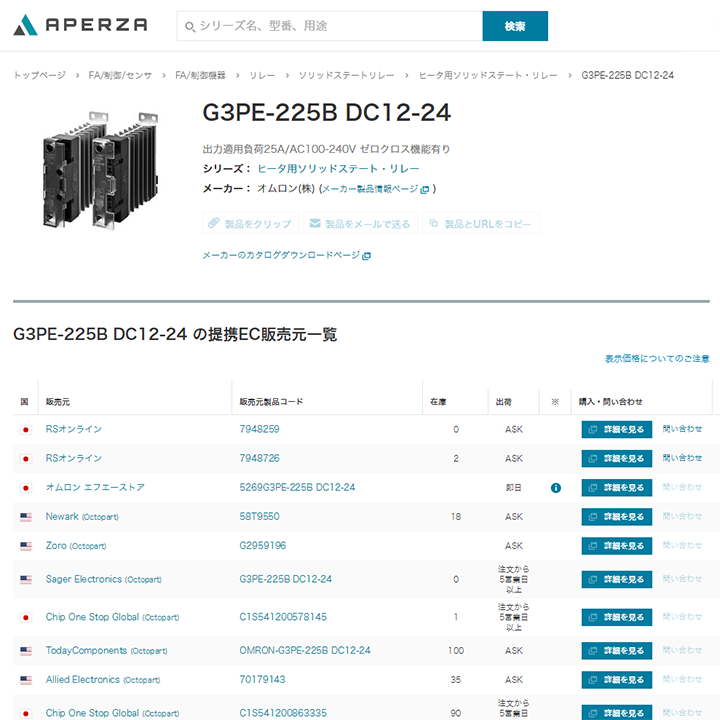Click 表示価格についてのご注意 link

click(x=657, y=358)
